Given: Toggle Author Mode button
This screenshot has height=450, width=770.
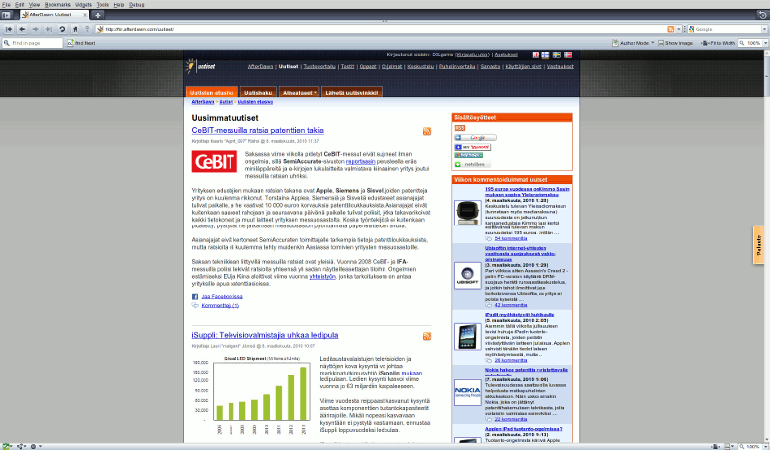Looking at the screenshot, I should (x=631, y=43).
